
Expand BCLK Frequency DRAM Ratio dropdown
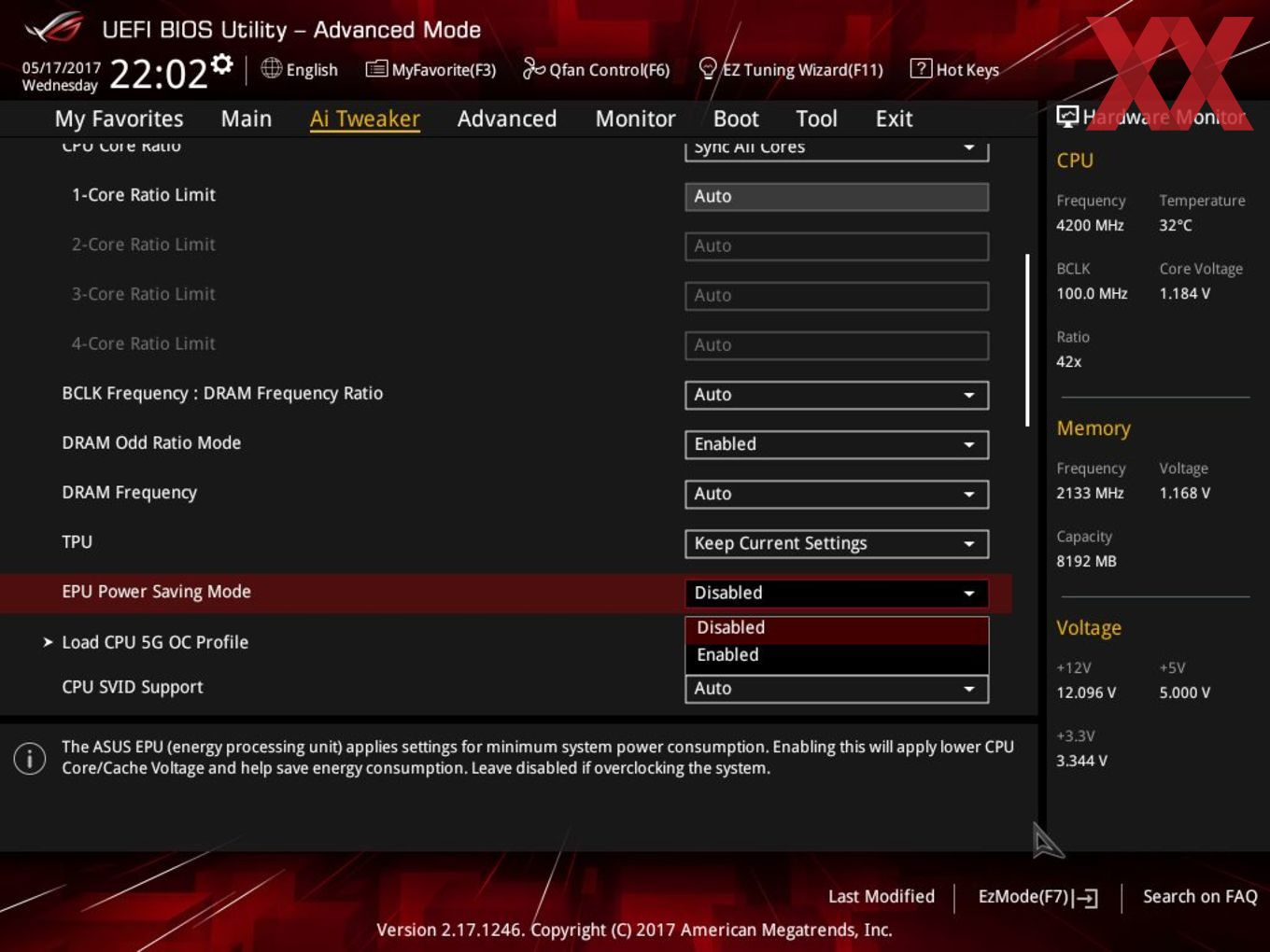837,395
